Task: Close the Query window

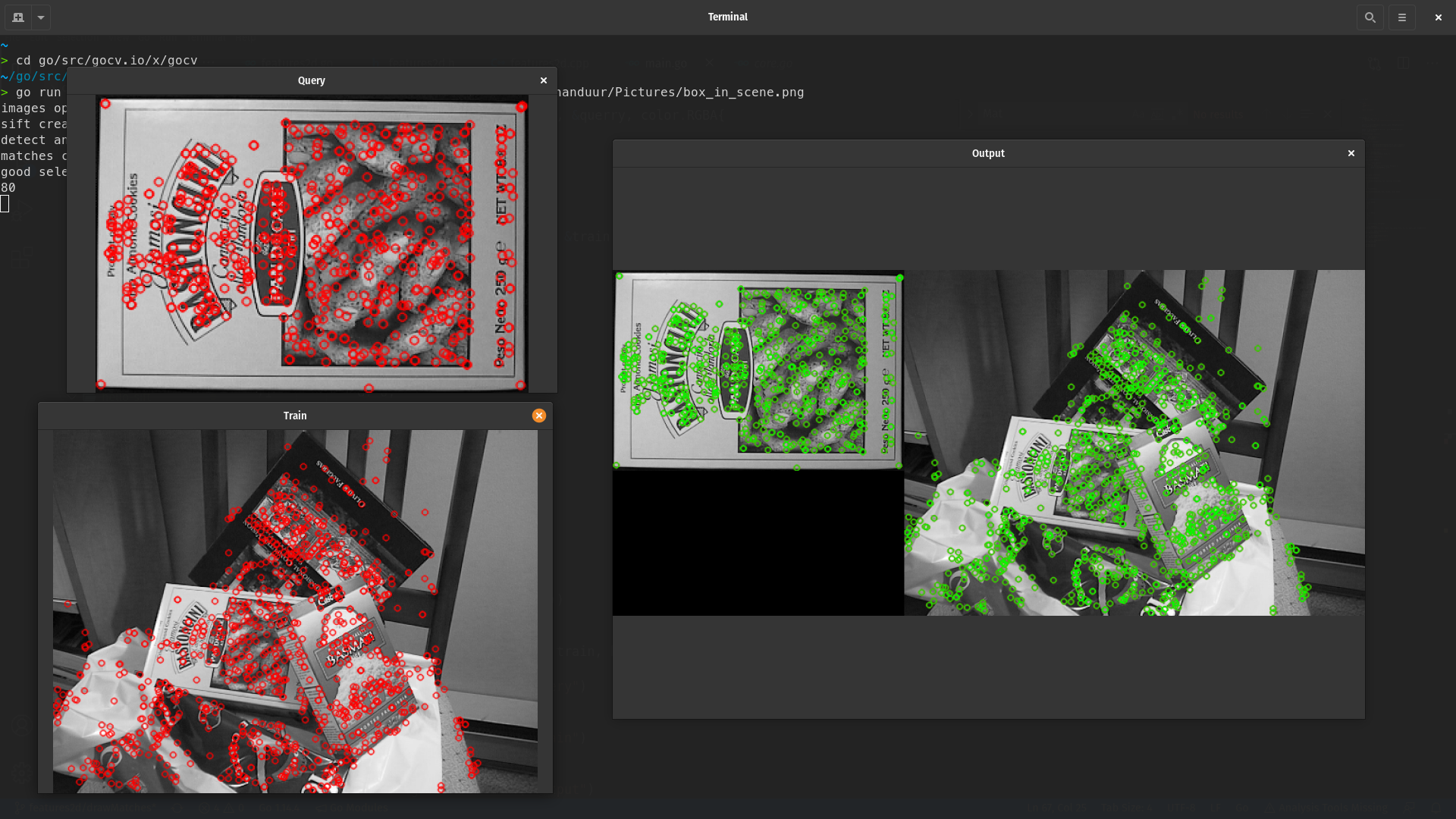Action: pyautogui.click(x=544, y=80)
